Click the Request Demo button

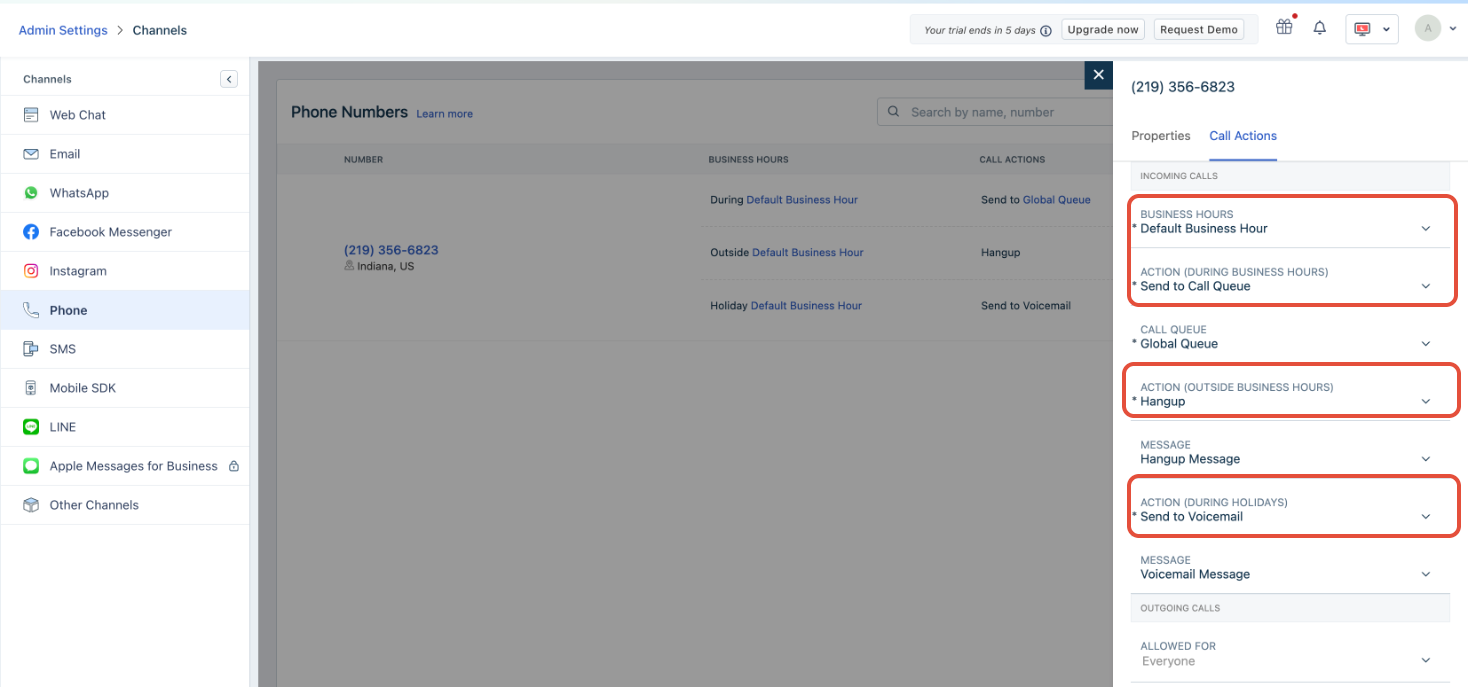tap(1199, 30)
